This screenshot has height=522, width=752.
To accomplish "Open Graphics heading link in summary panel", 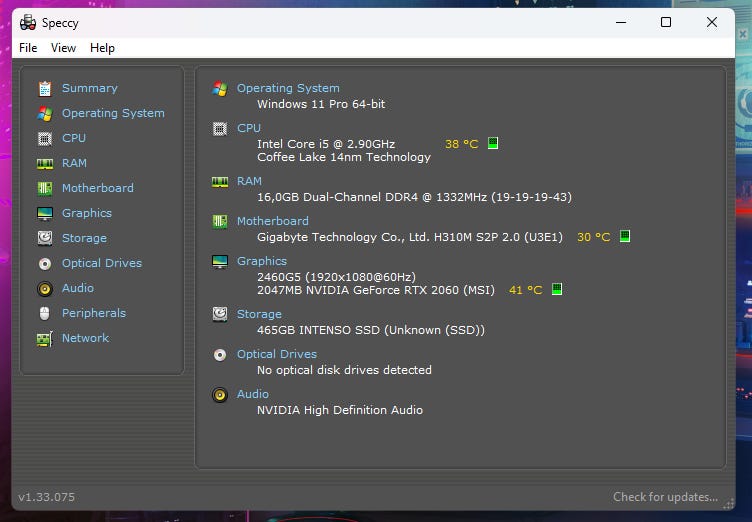I will coord(262,261).
